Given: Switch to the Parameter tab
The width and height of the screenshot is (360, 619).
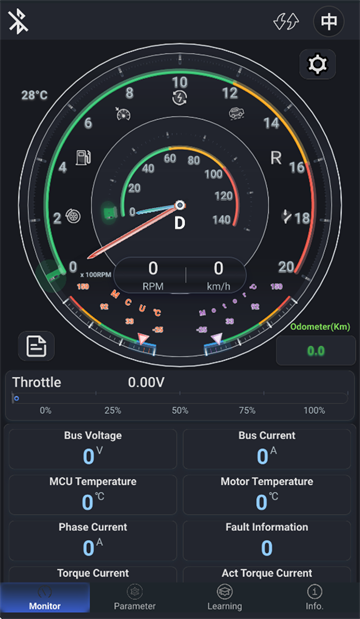Looking at the screenshot, I should 135,598.
